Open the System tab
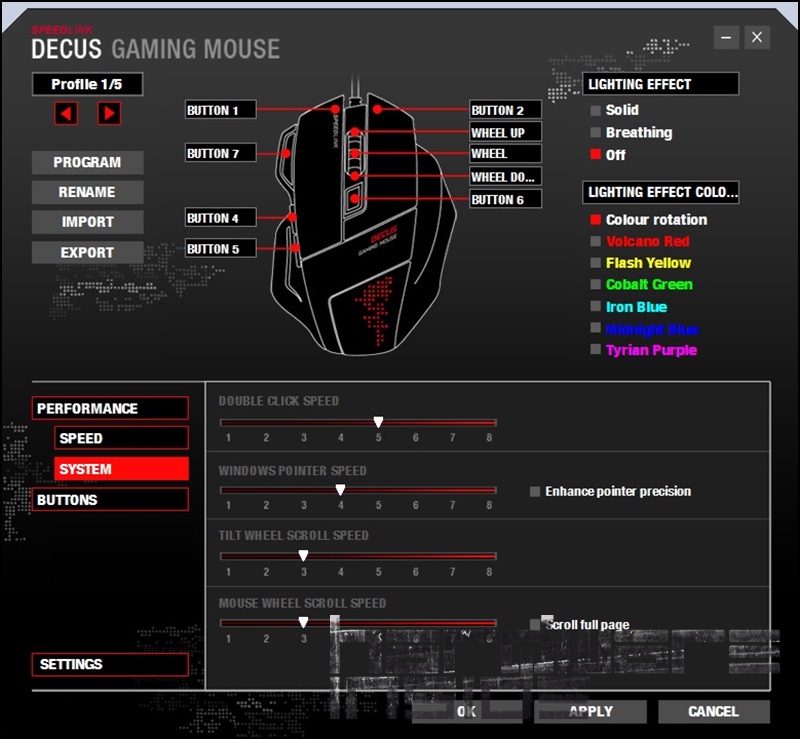 pos(121,469)
